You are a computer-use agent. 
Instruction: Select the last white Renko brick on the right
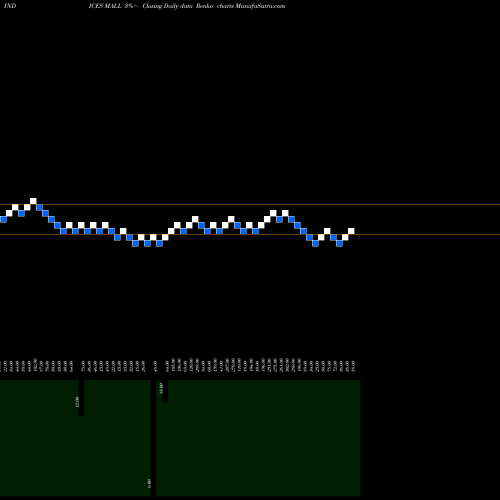pyautogui.click(x=351, y=231)
